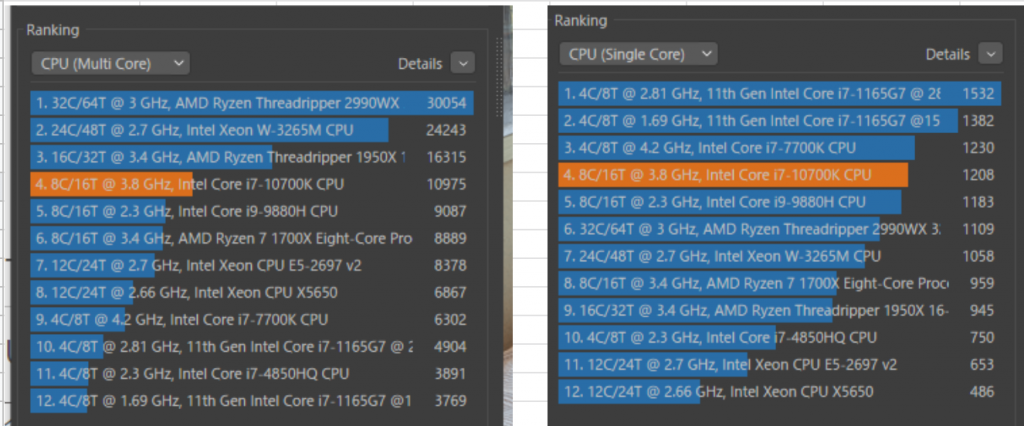The image size is (1024, 426).
Task: Expand Details arrow in Multi Core panel
Action: pyautogui.click(x=463, y=63)
